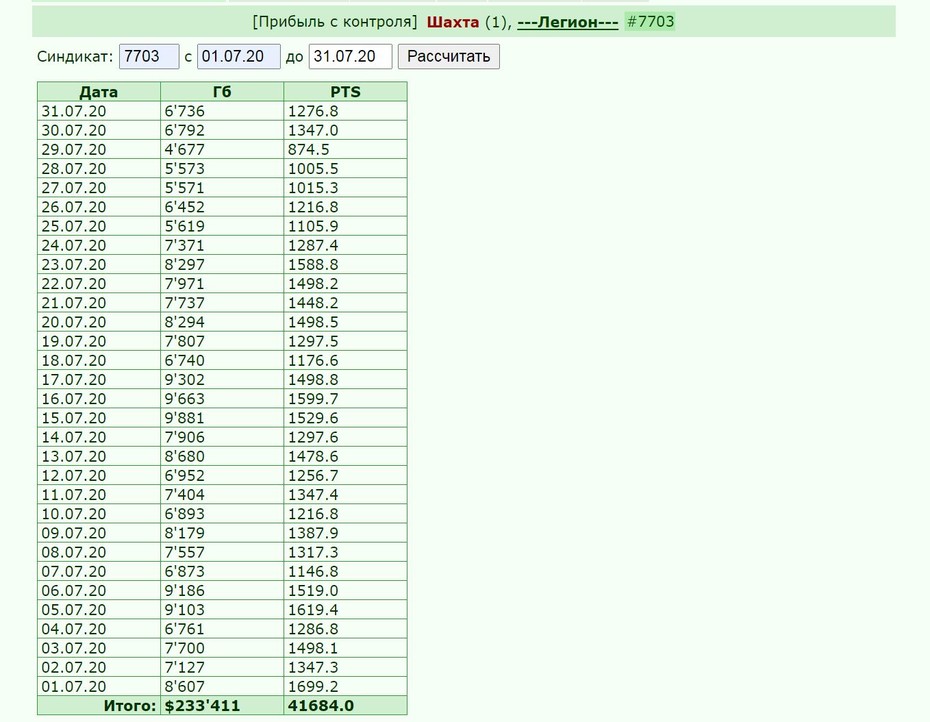Select the Гб value 6'736

pos(184,111)
